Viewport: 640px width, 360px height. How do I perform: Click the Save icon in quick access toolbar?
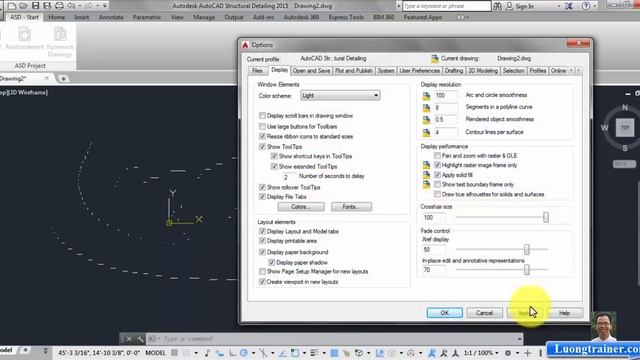[x=36, y=6]
